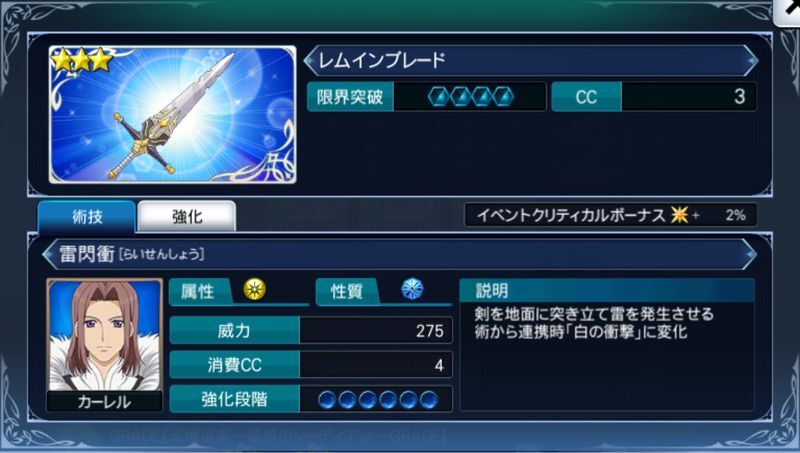The width and height of the screenshot is (800, 453).
Task: Click right arrow of レムインブレード banner
Action: click(751, 60)
